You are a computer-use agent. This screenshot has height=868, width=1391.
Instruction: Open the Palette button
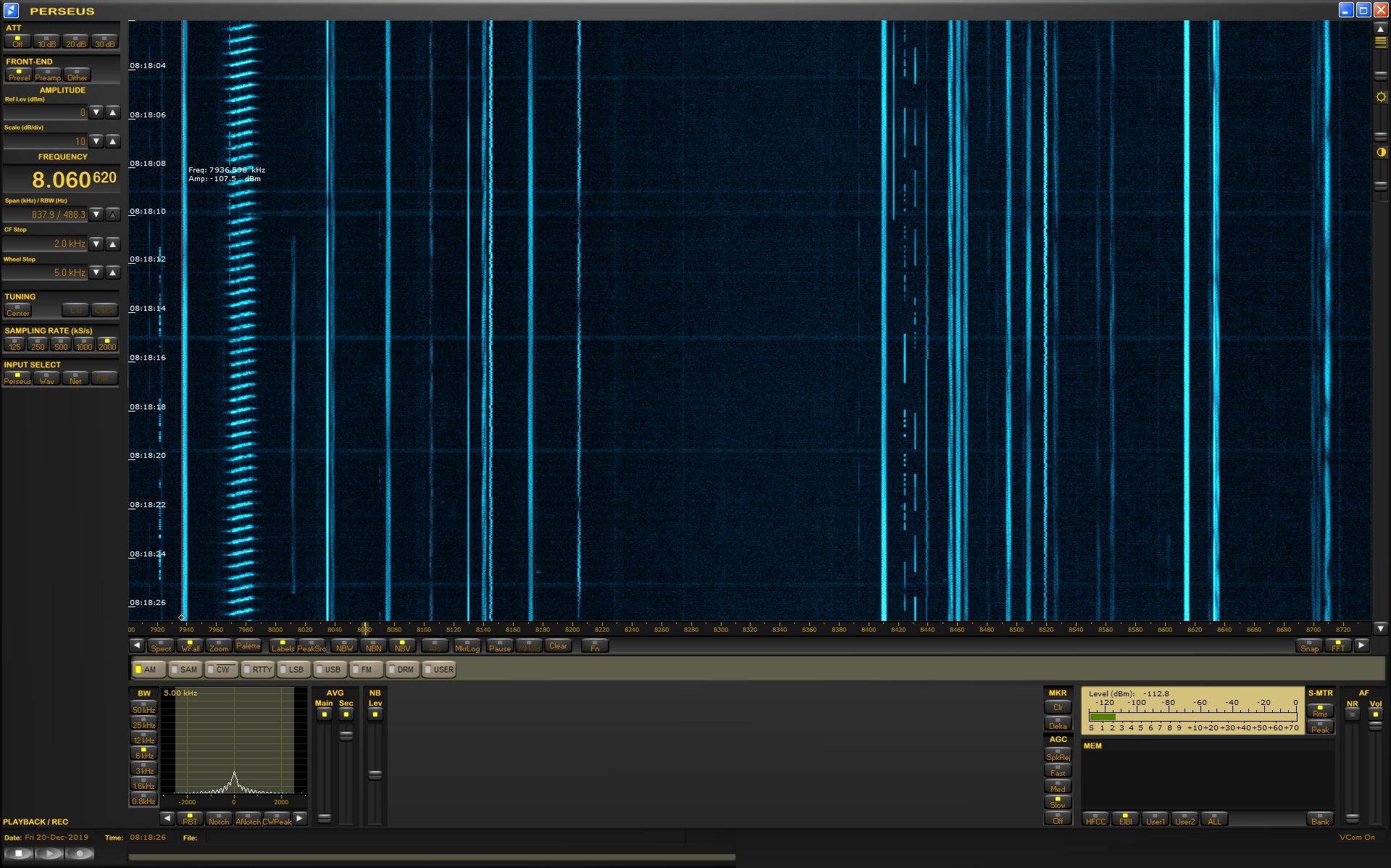coord(248,646)
